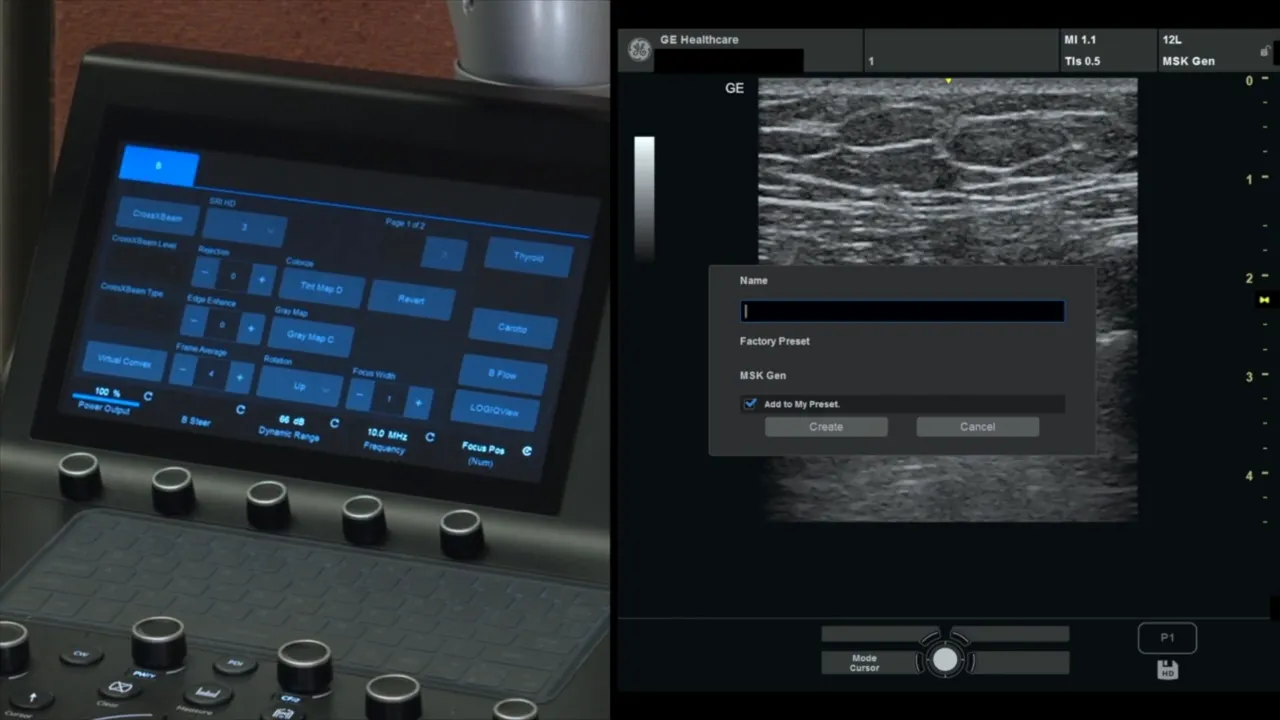Cancel the preset creation dialog
The image size is (1280, 720).
977,426
